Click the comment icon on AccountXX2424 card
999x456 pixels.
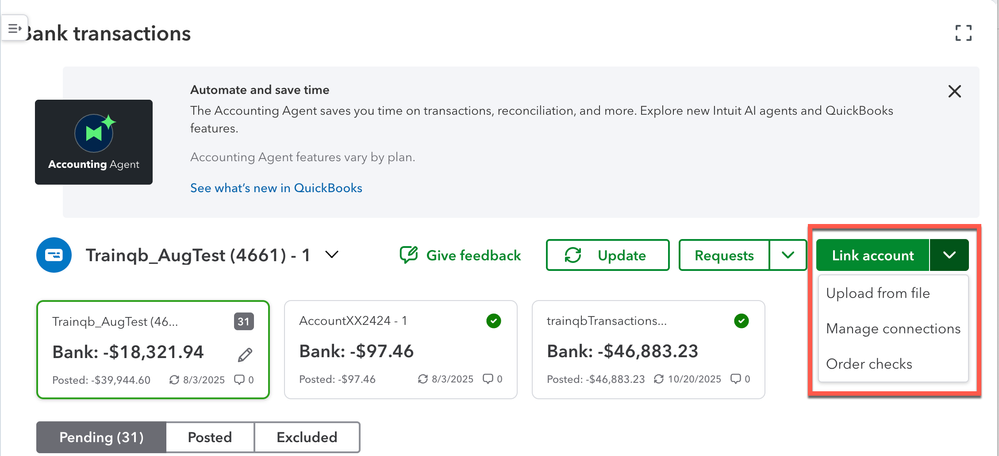[487, 380]
